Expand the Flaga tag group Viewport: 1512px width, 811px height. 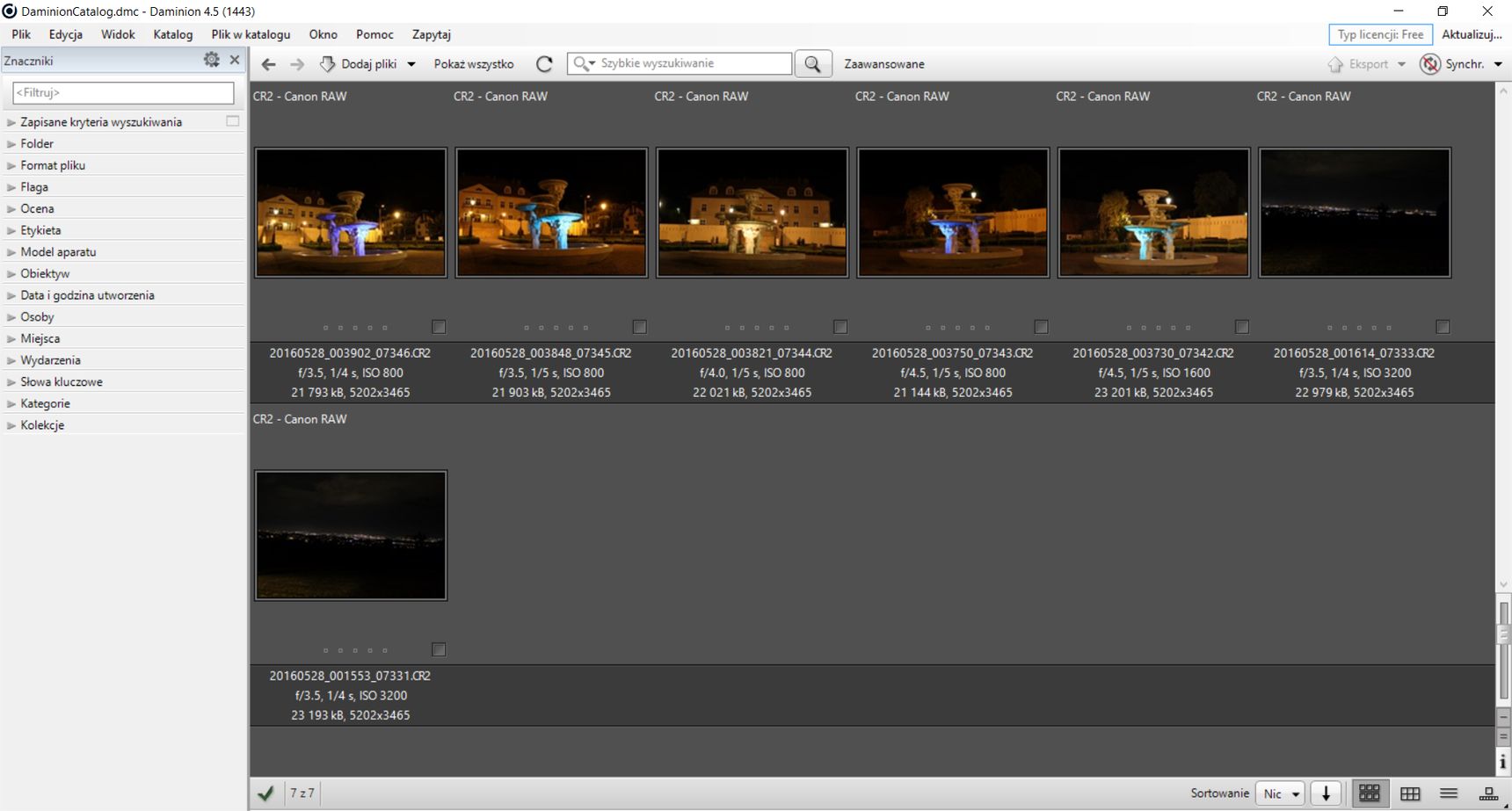[x=11, y=187]
